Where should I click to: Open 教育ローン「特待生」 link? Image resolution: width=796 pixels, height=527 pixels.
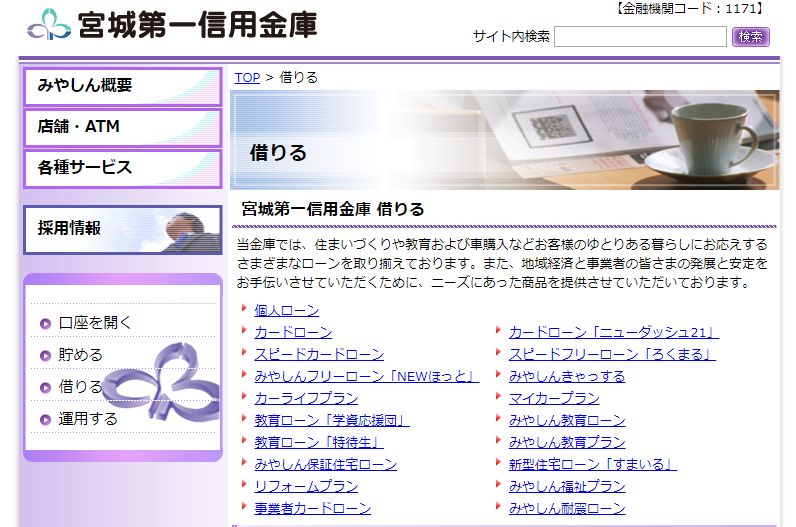pyautogui.click(x=319, y=442)
